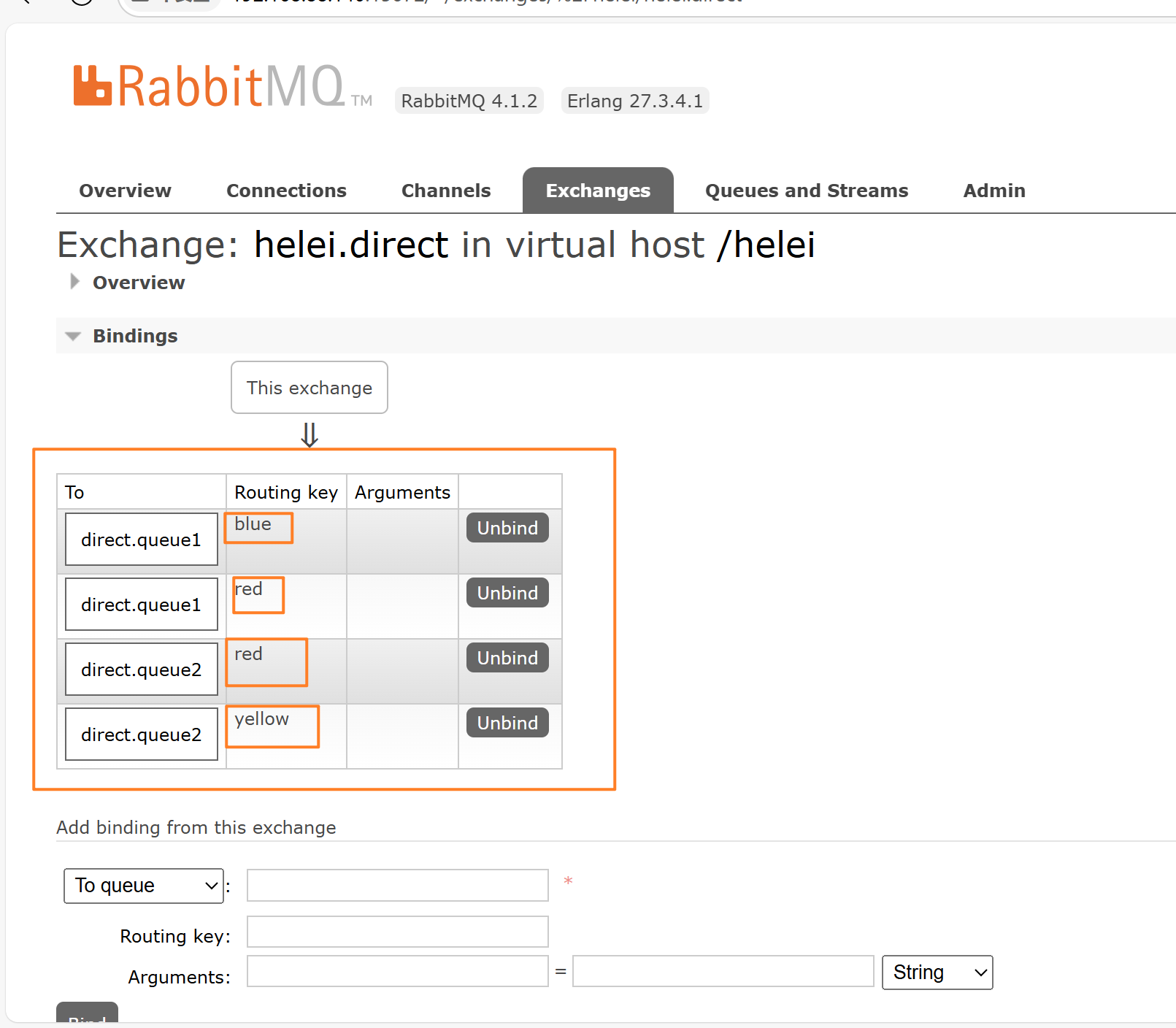Open direct.queue2 link in yellow row
The width and height of the screenshot is (1176, 1028).
pos(141,734)
